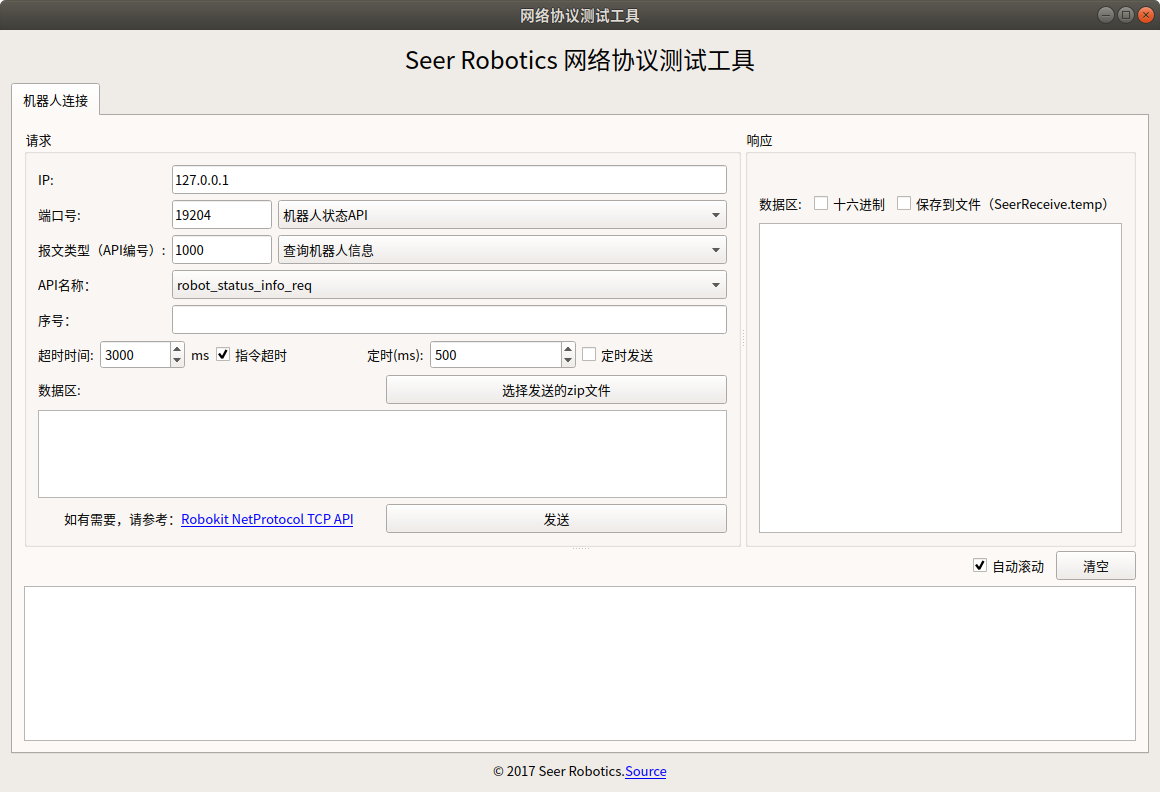The image size is (1160, 792).
Task: Decrease the timeout value with down arrow
Action: point(178,361)
